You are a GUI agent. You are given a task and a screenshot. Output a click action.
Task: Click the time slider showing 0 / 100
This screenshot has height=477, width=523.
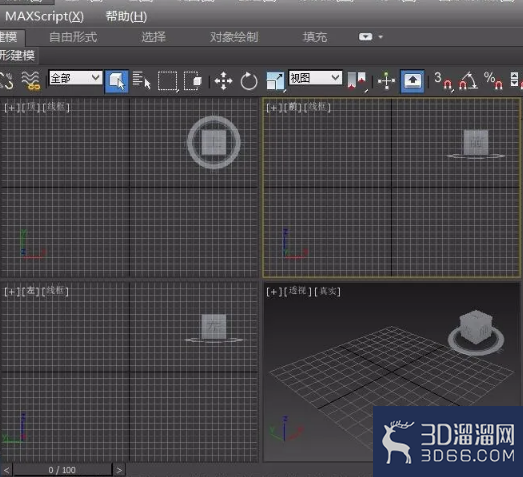pyautogui.click(x=62, y=470)
